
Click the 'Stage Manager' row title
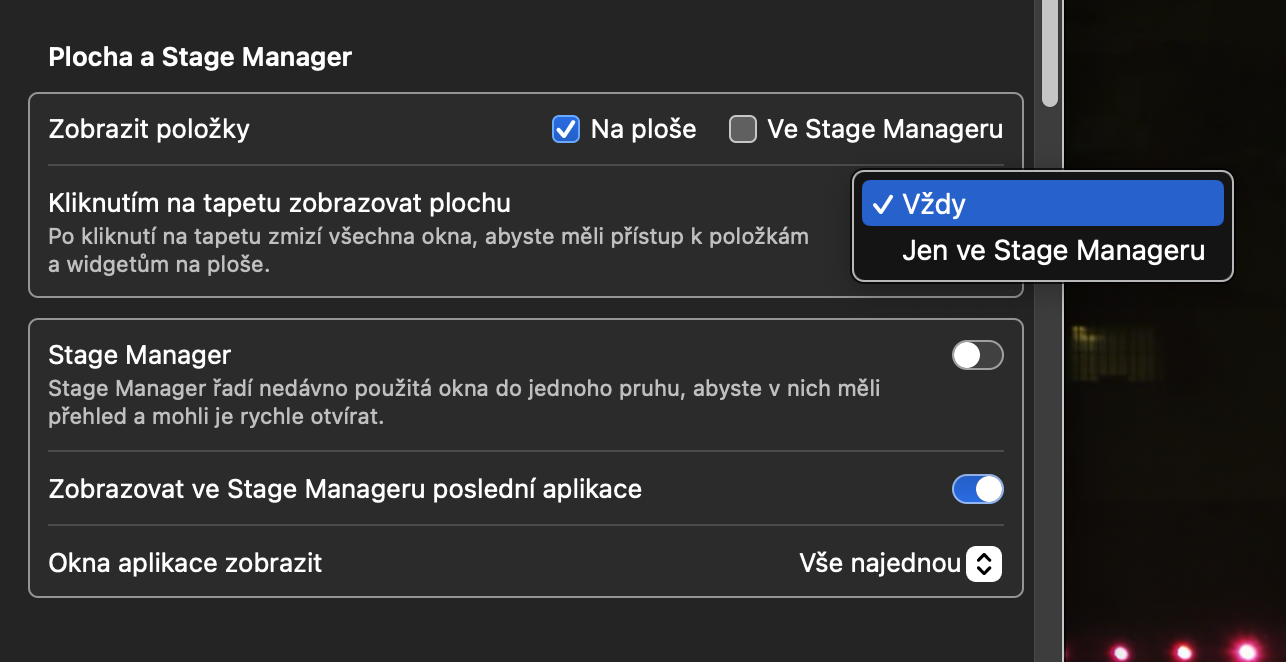pyautogui.click(x=140, y=355)
